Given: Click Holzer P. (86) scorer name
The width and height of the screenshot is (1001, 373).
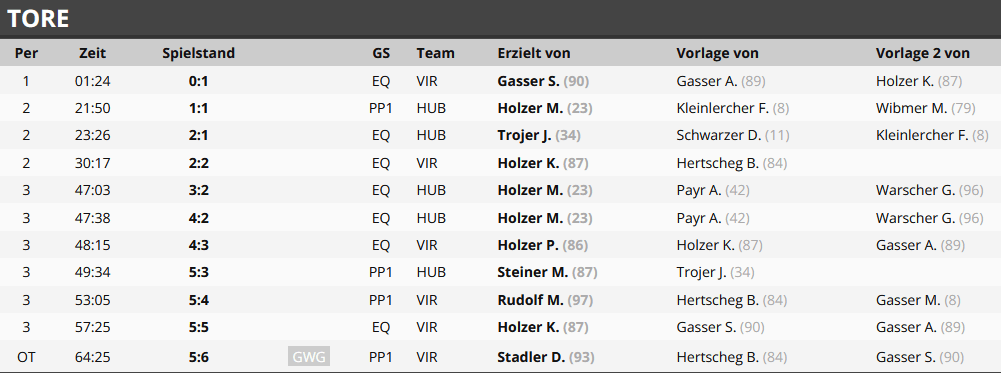Looking at the screenshot, I should pyautogui.click(x=543, y=245).
